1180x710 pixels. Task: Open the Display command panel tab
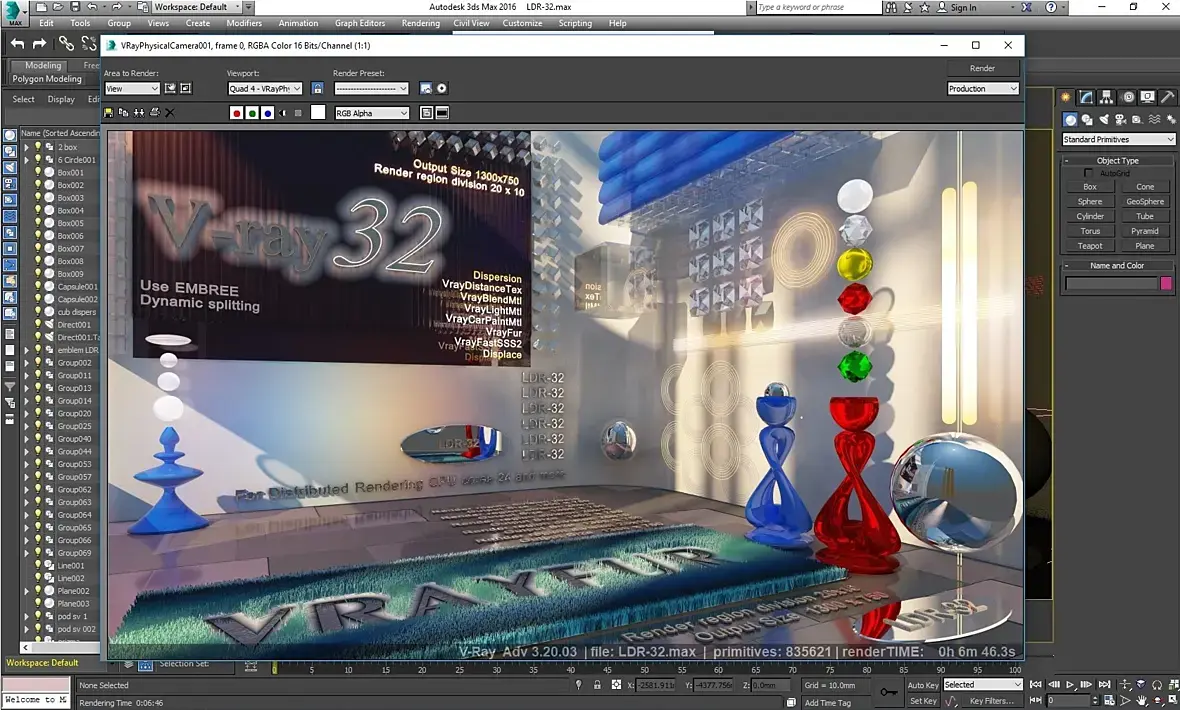pos(1148,97)
